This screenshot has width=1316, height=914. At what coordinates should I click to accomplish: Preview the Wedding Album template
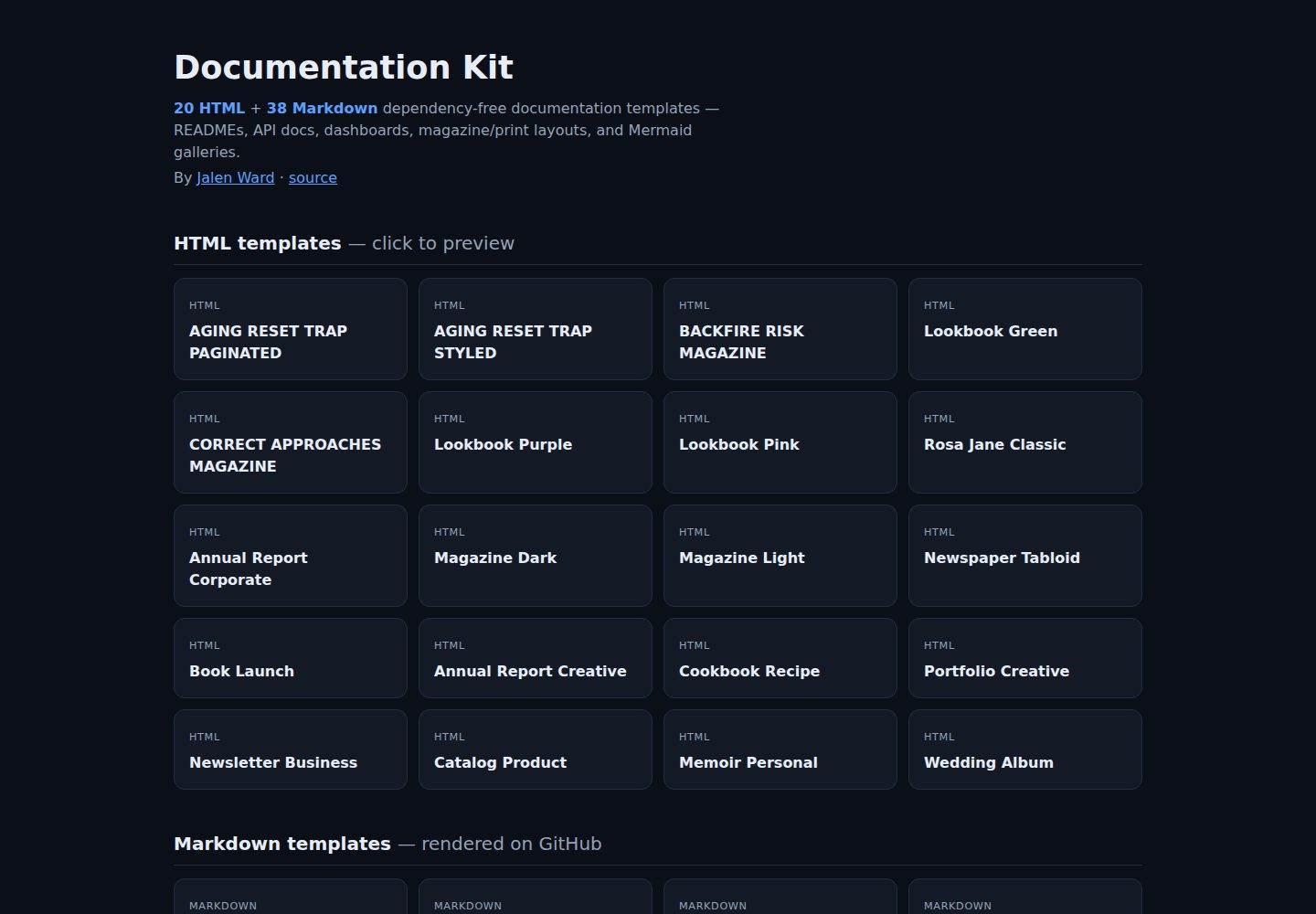[1025, 749]
